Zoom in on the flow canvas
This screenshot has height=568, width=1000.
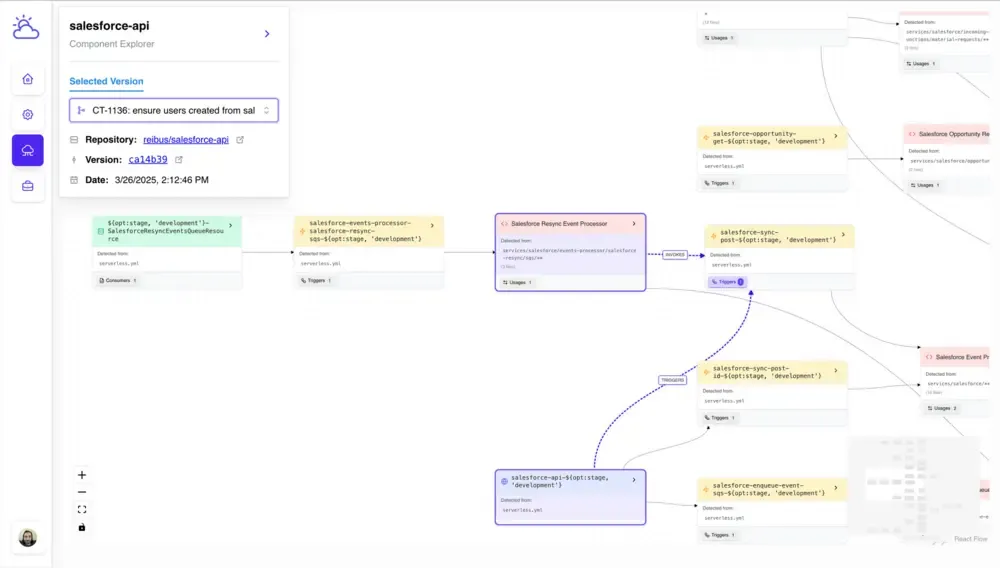(82, 475)
